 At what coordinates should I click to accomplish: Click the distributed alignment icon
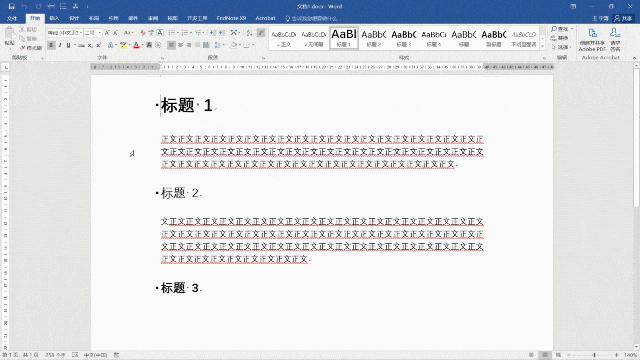coord(206,45)
